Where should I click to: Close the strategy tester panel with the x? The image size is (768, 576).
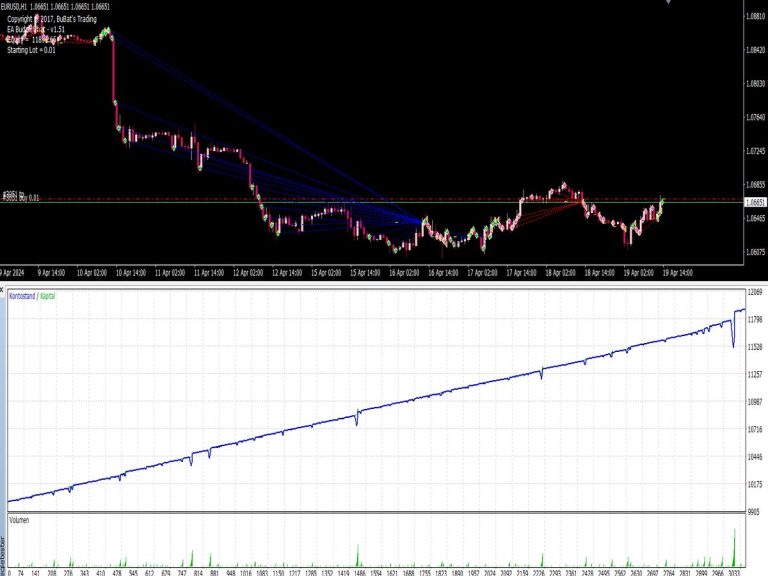coord(1,290)
